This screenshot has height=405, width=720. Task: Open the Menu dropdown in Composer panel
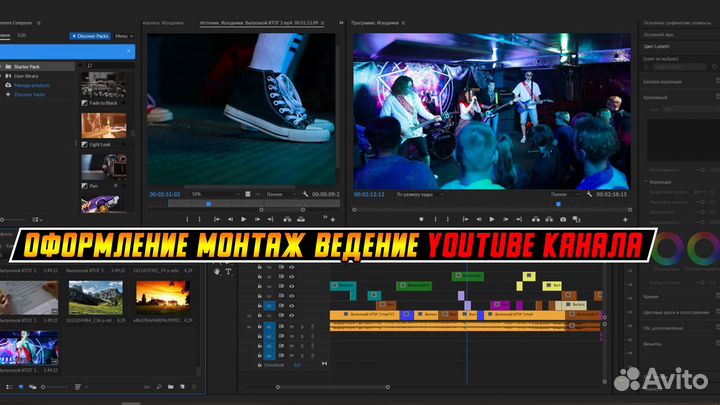[x=124, y=35]
